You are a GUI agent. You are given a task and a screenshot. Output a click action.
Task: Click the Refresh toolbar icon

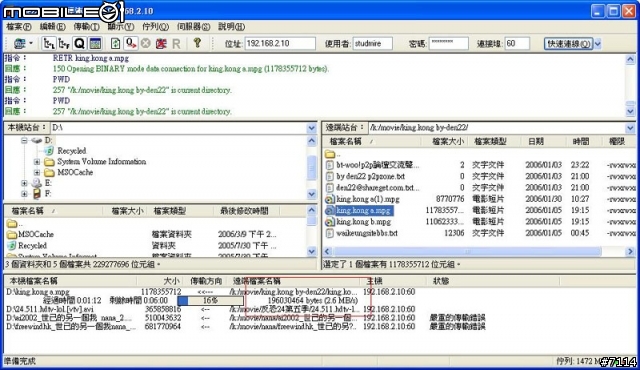pyautogui.click(x=116, y=43)
